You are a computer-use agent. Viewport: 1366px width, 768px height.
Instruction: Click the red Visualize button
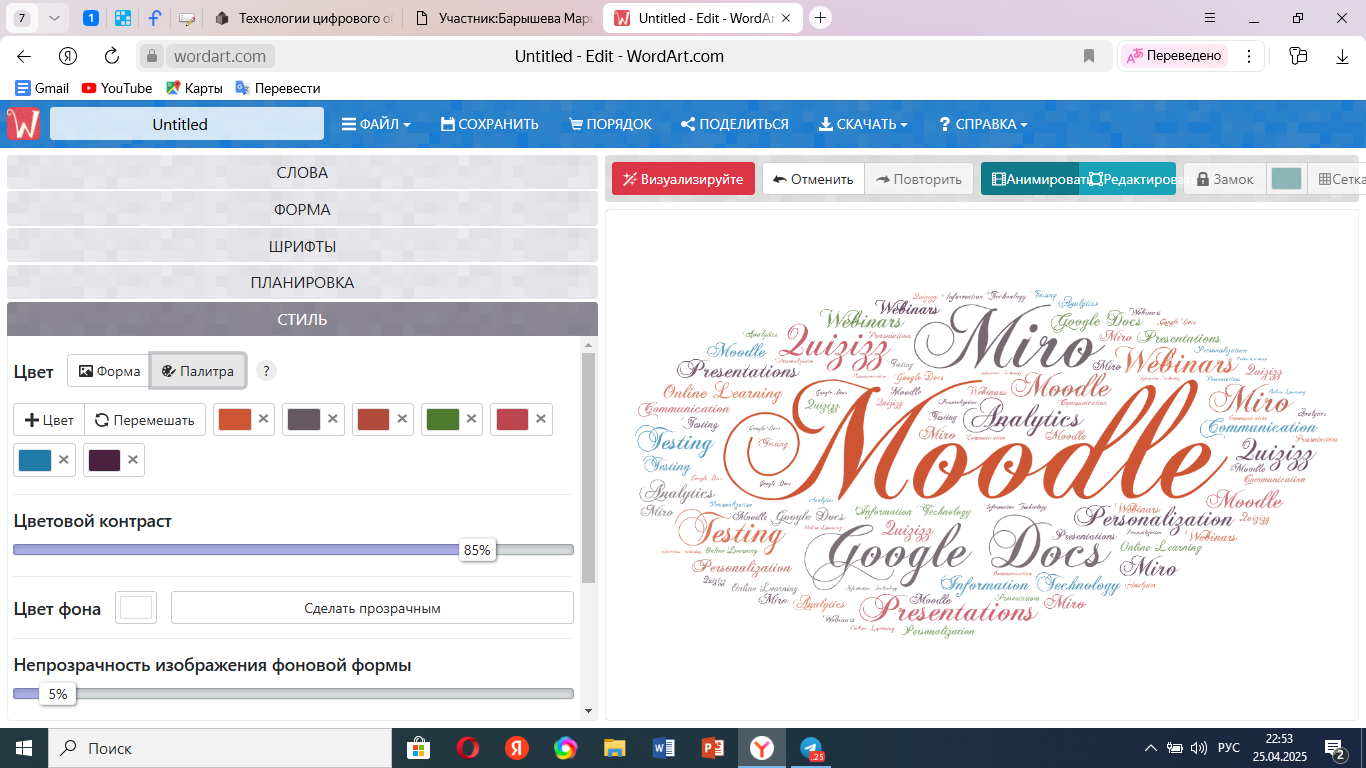point(683,179)
